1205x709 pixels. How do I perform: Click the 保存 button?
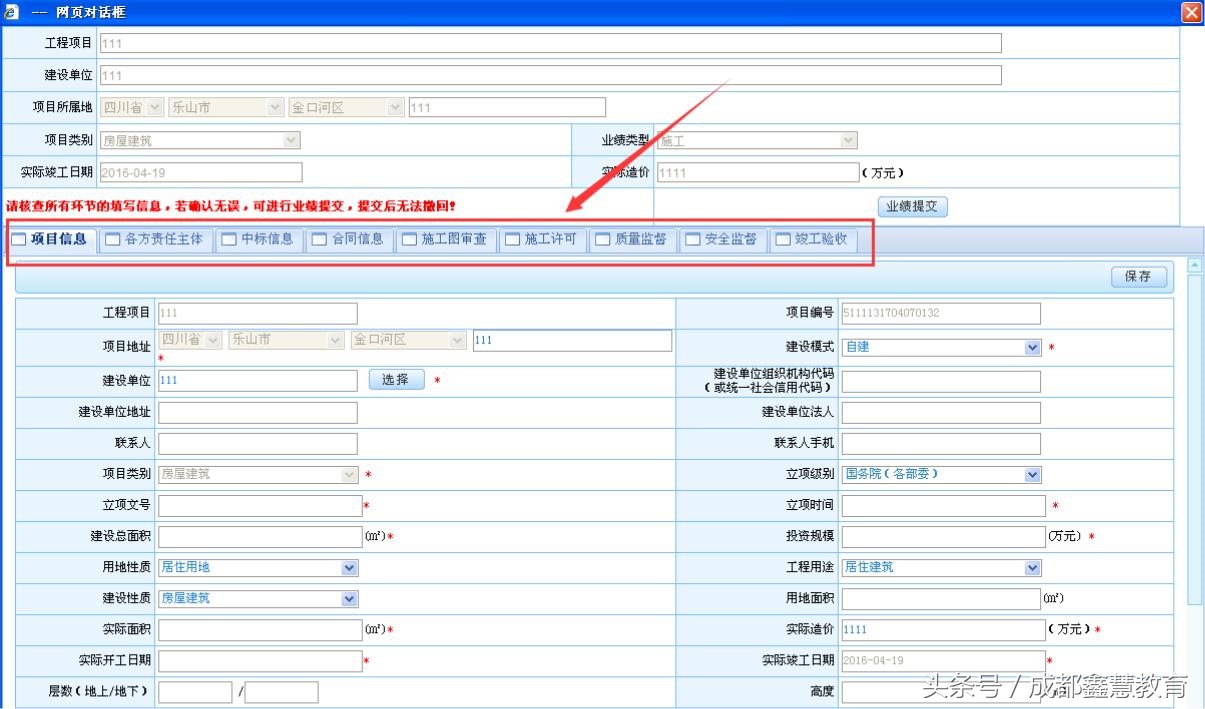[1138, 277]
